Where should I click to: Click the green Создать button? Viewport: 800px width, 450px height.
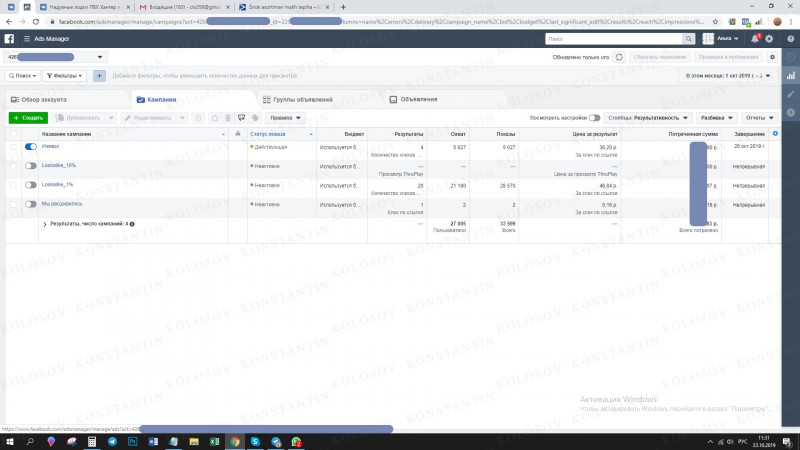click(x=28, y=118)
